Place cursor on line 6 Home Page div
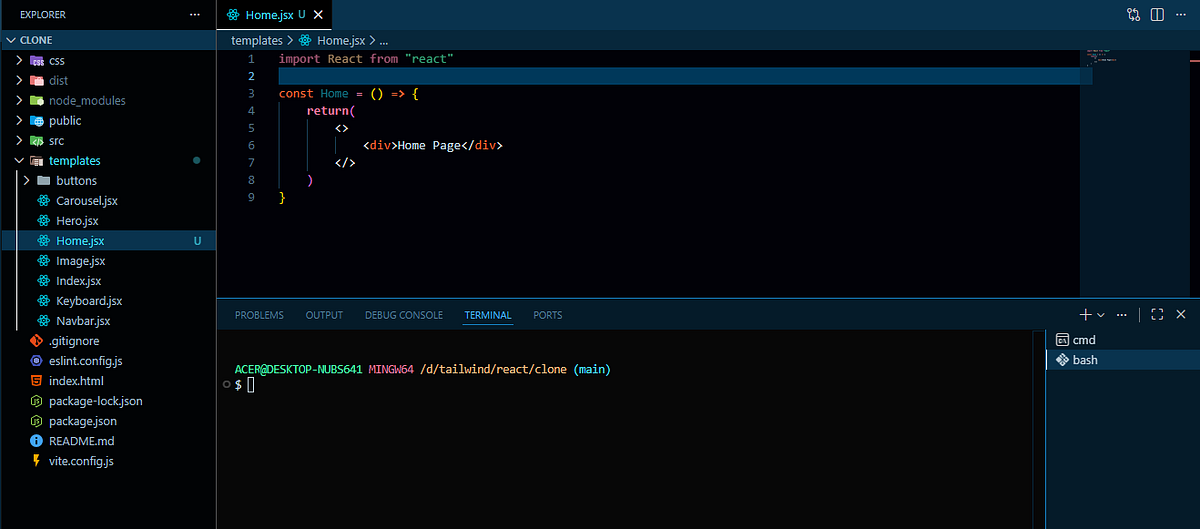The width and height of the screenshot is (1200, 529). pos(432,145)
